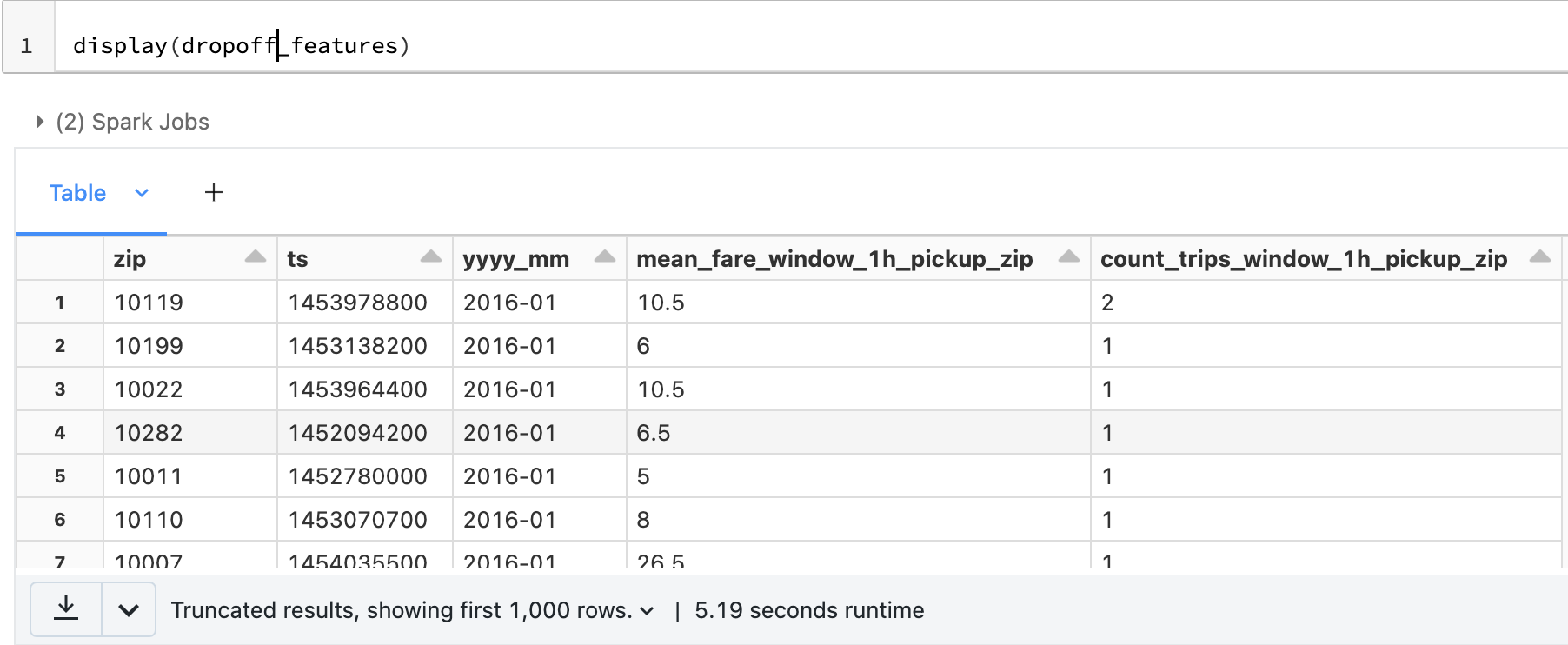This screenshot has height=645, width=1568.
Task: Select mean fare value 6.5
Action: [654, 433]
